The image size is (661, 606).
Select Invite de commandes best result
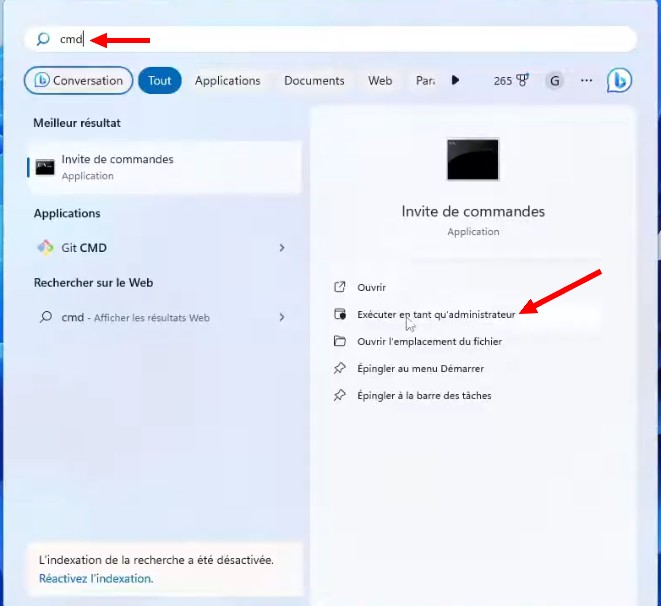pos(165,167)
